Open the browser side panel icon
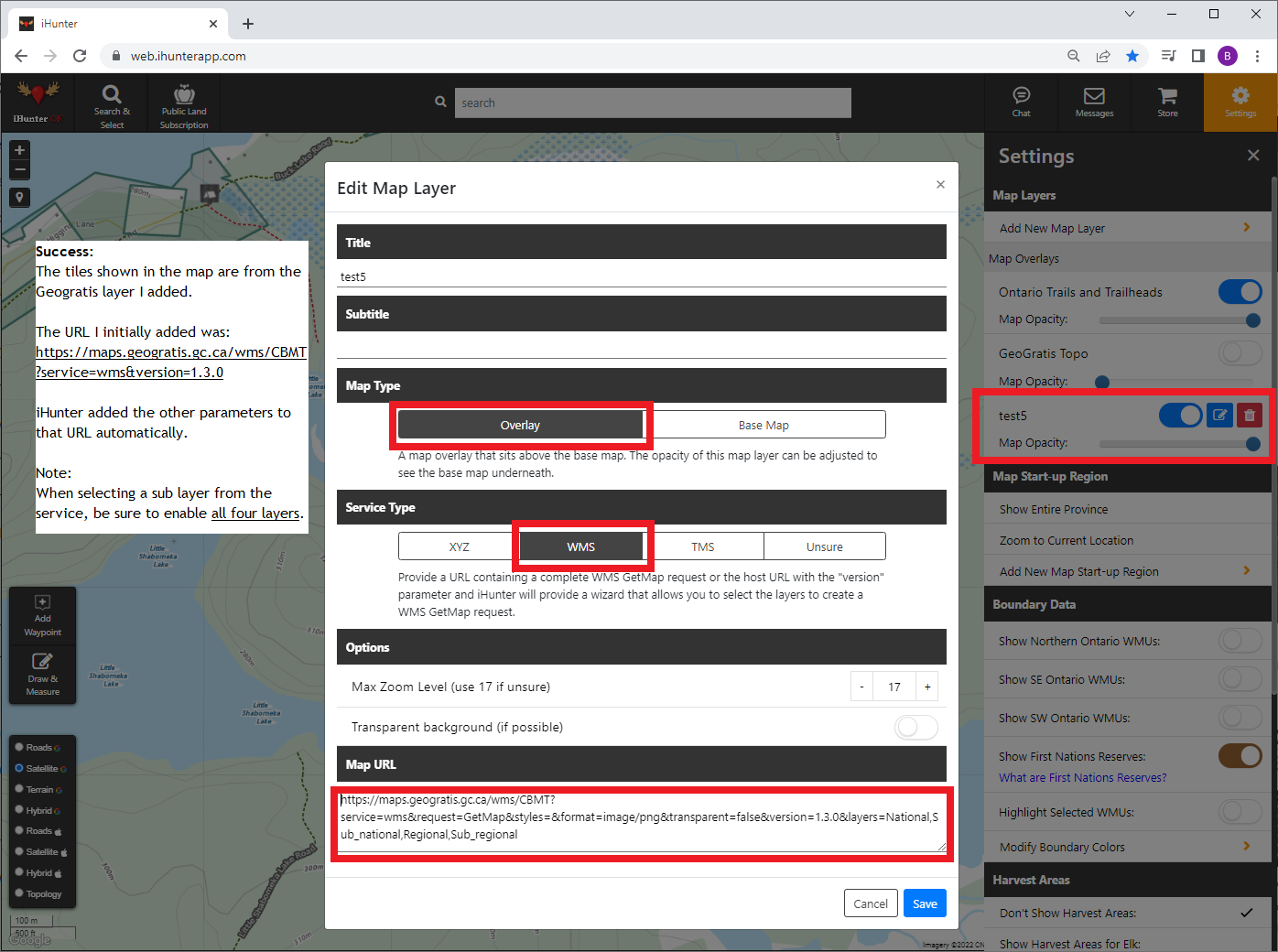This screenshot has width=1278, height=952. point(1197,56)
